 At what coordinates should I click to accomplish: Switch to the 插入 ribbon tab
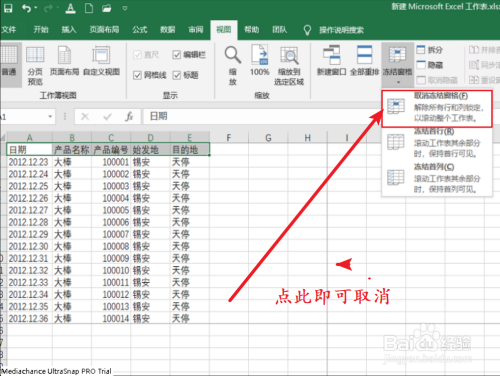[x=69, y=30]
